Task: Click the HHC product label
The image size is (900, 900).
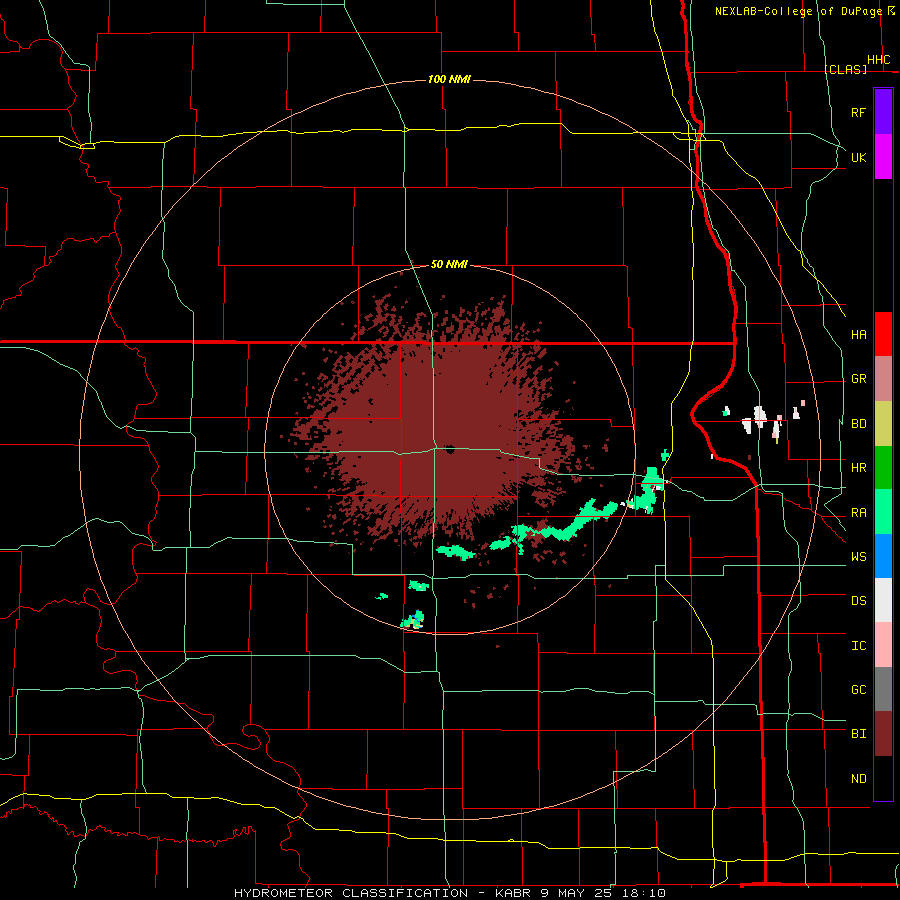Action: pos(878,60)
